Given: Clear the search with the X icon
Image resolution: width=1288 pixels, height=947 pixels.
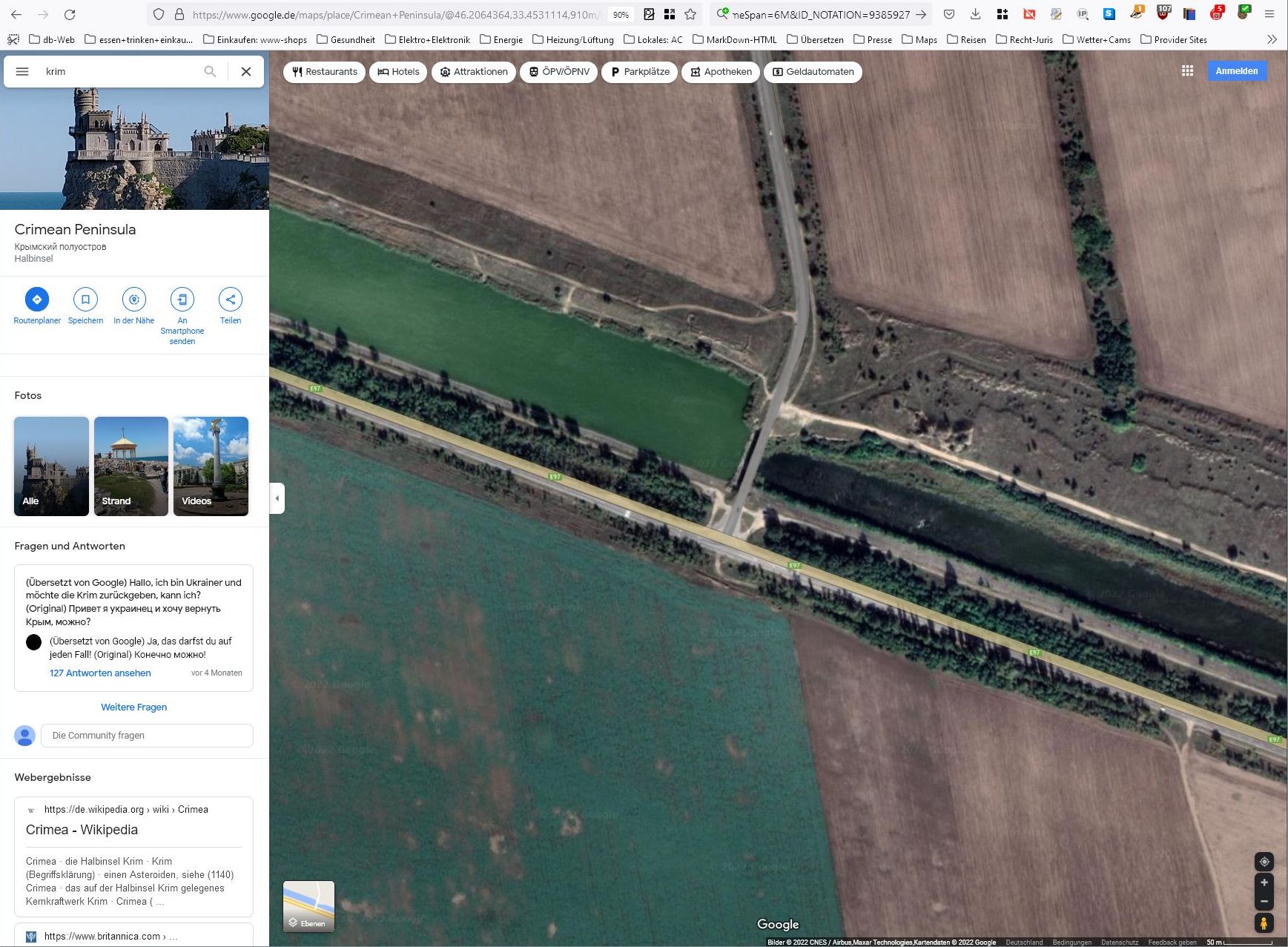Looking at the screenshot, I should [246, 72].
